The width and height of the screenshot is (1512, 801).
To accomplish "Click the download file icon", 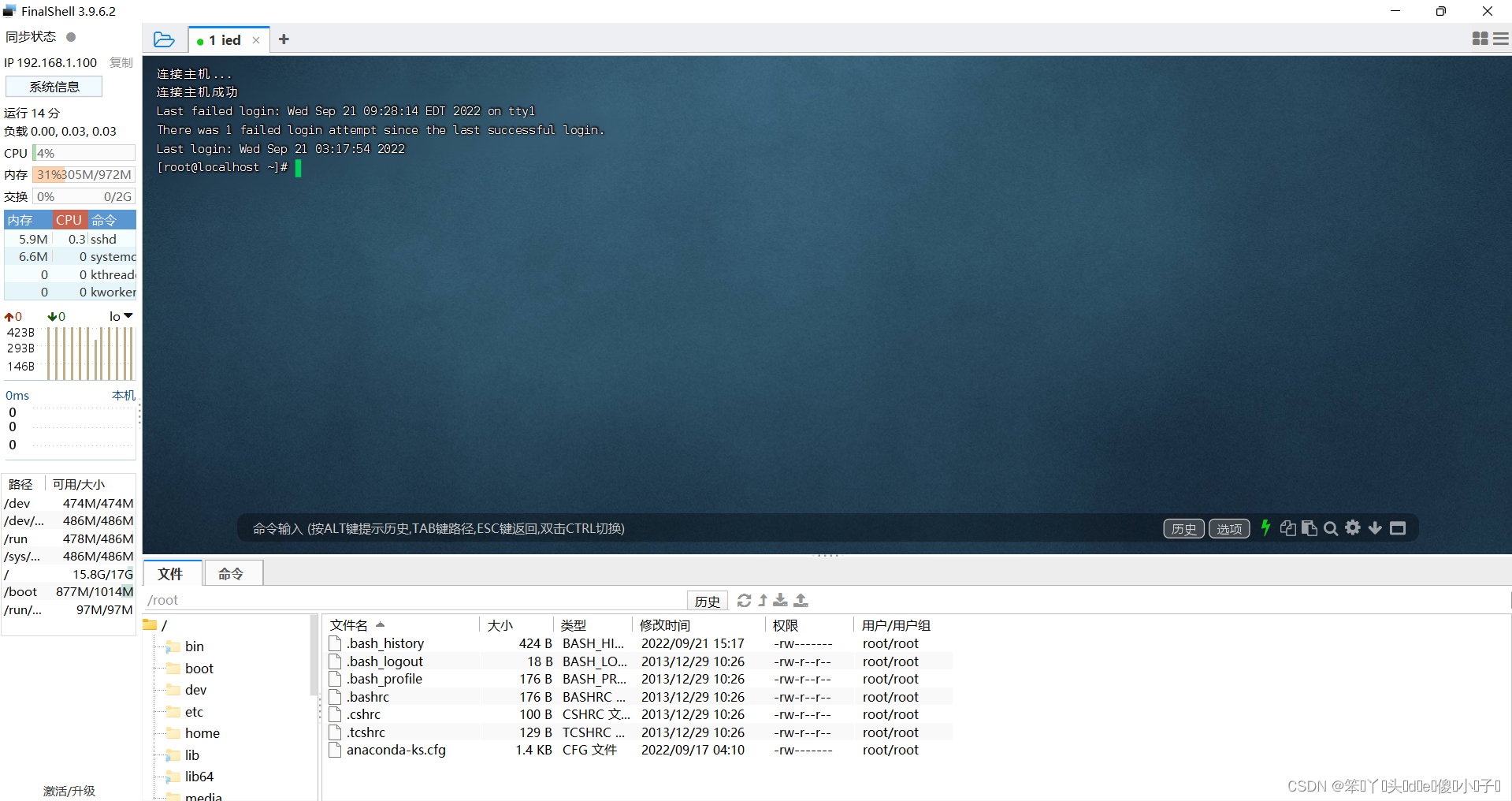I will pos(780,601).
